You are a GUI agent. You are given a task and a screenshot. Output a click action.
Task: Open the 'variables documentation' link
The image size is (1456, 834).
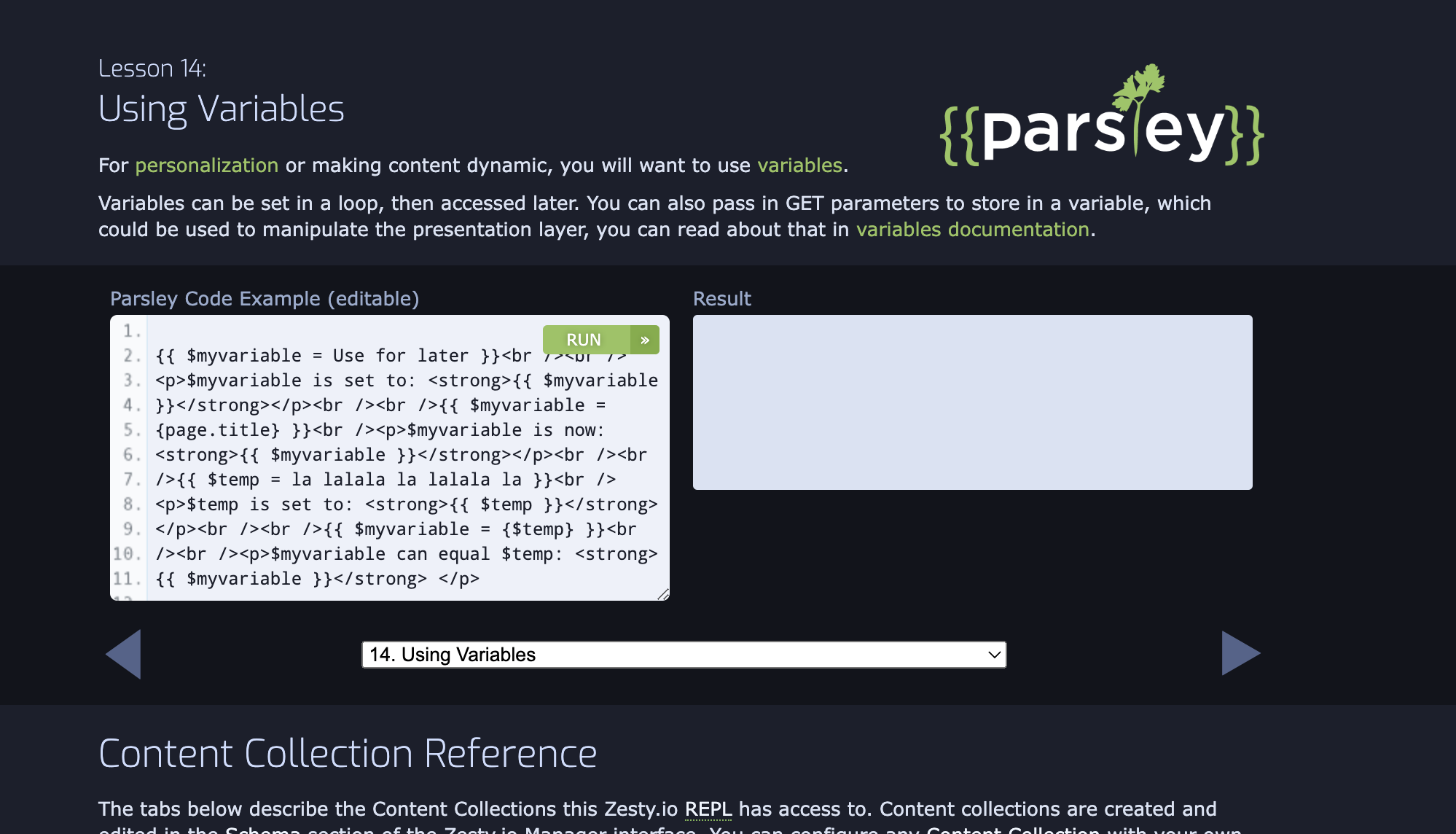(x=974, y=229)
